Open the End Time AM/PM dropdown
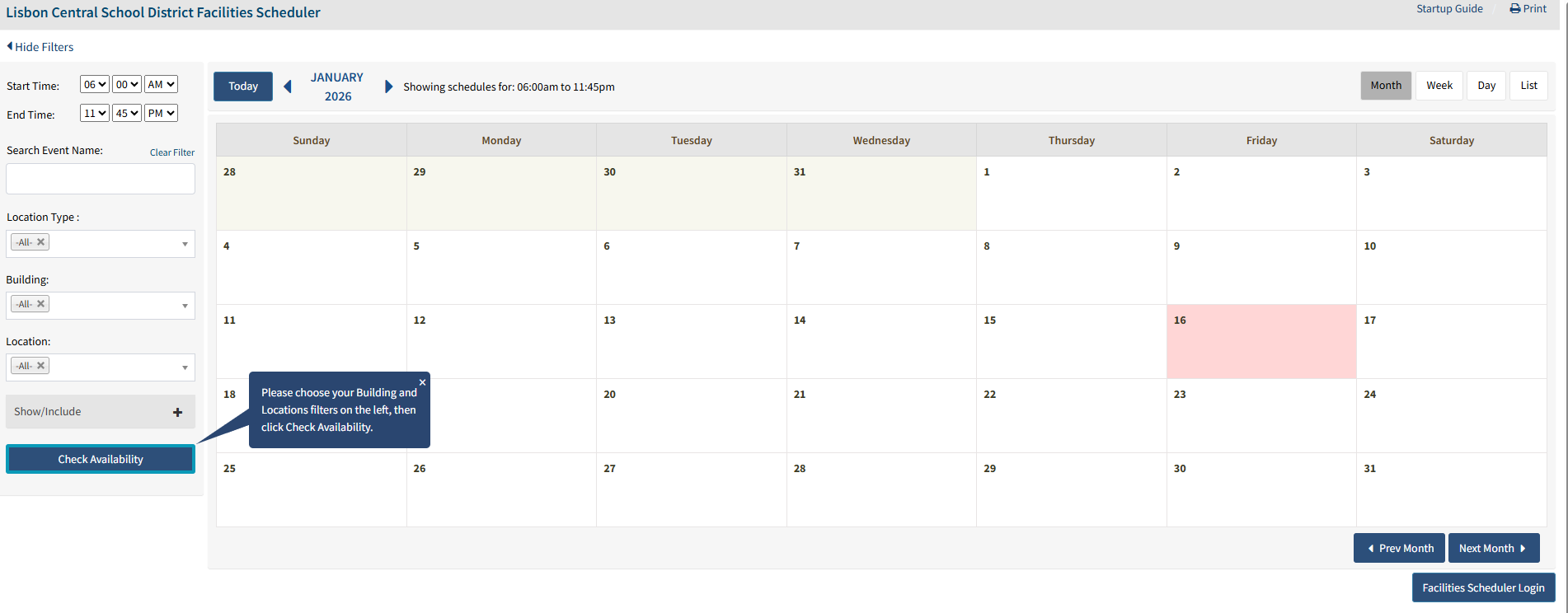The height and width of the screenshot is (613, 1568). [x=161, y=114]
